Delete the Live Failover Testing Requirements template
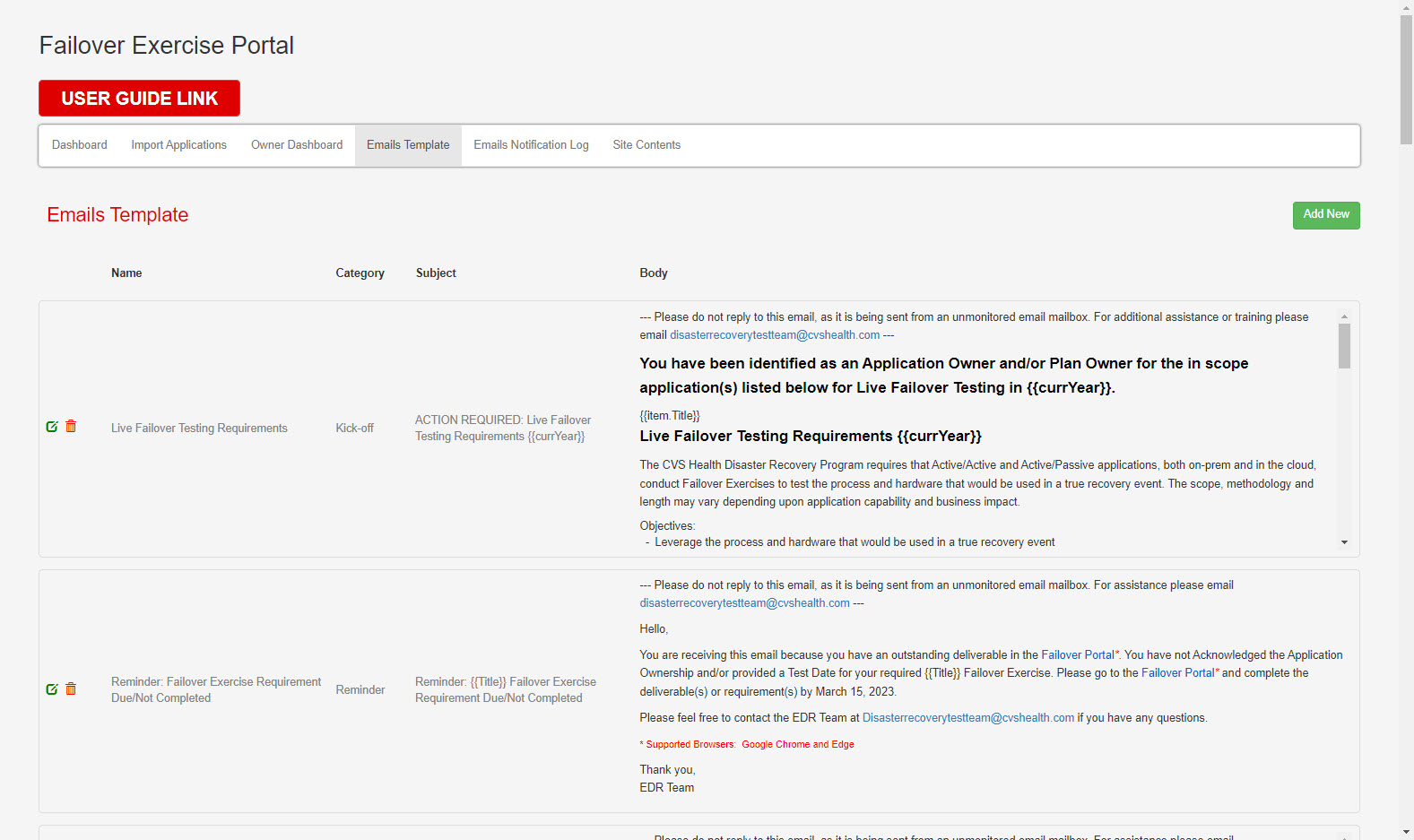The width and height of the screenshot is (1414, 840). tap(71, 427)
